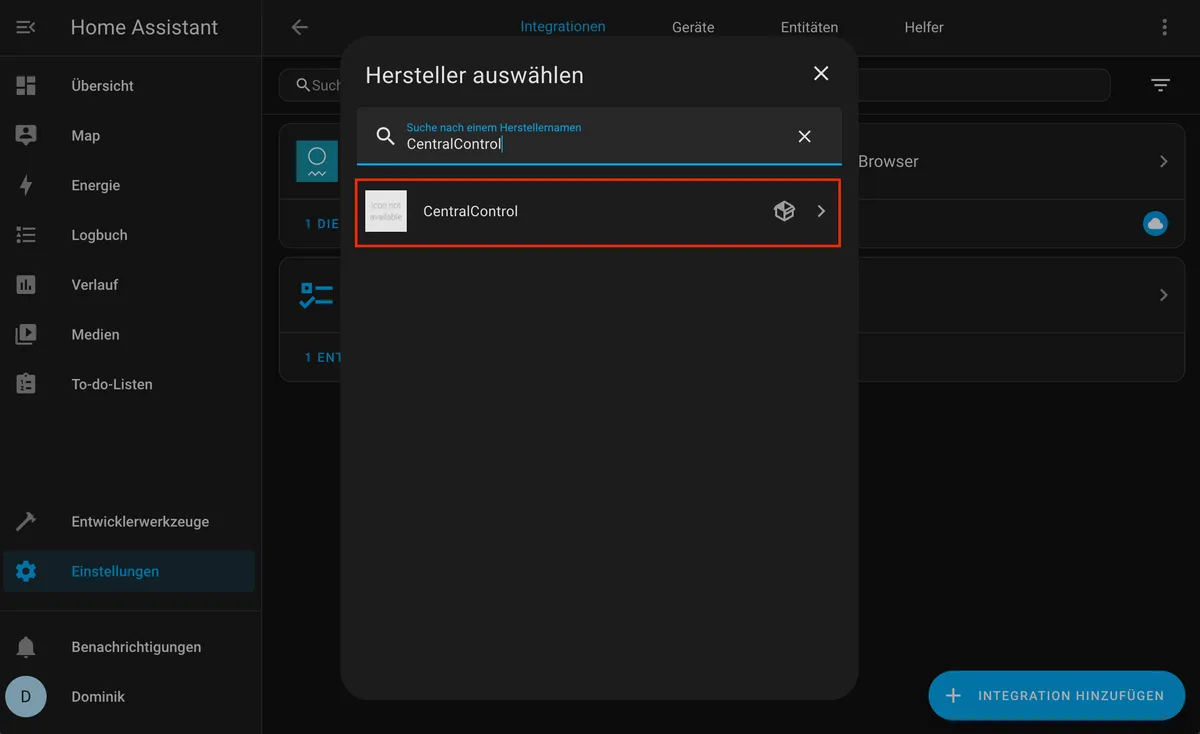Screen dimensions: 1200x734
Task: Clear the manufacturer search field
Action: [804, 137]
